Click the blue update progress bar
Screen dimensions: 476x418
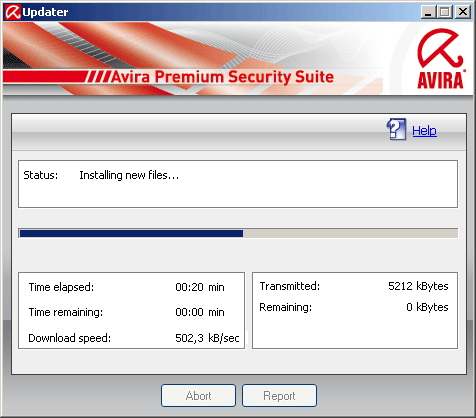[x=131, y=233]
